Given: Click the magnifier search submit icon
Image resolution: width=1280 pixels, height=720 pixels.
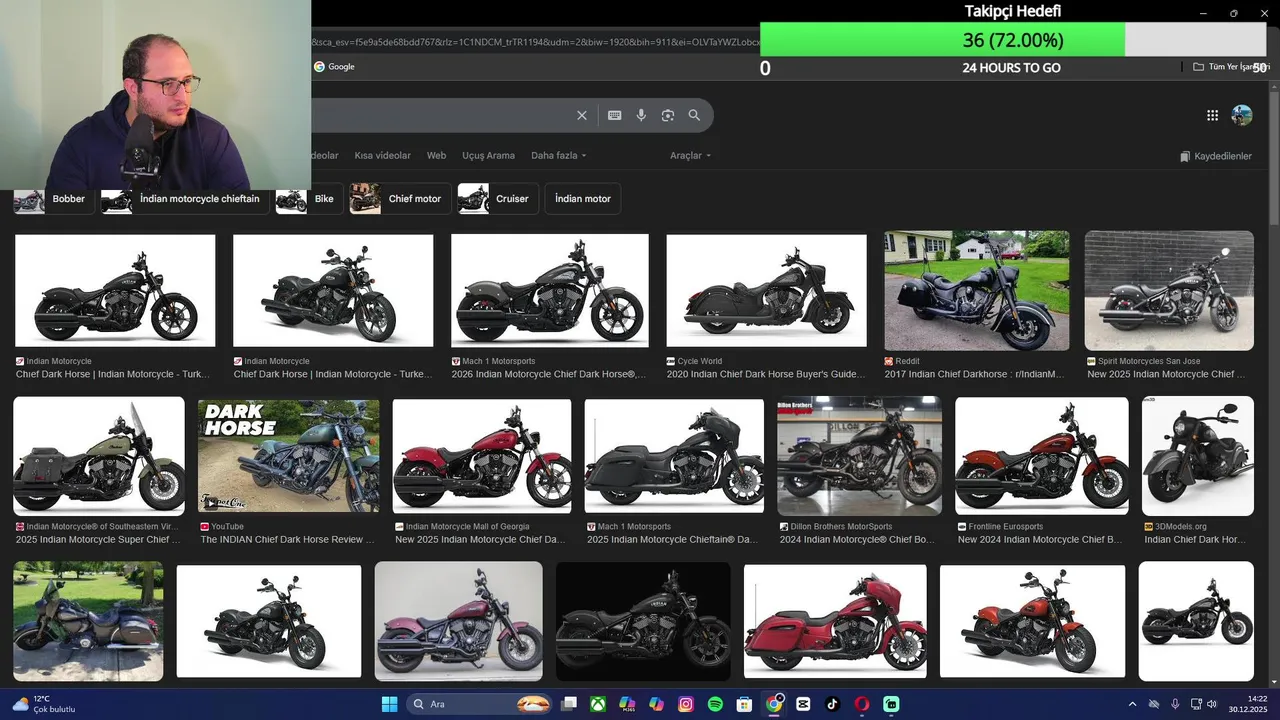Looking at the screenshot, I should click(x=694, y=115).
